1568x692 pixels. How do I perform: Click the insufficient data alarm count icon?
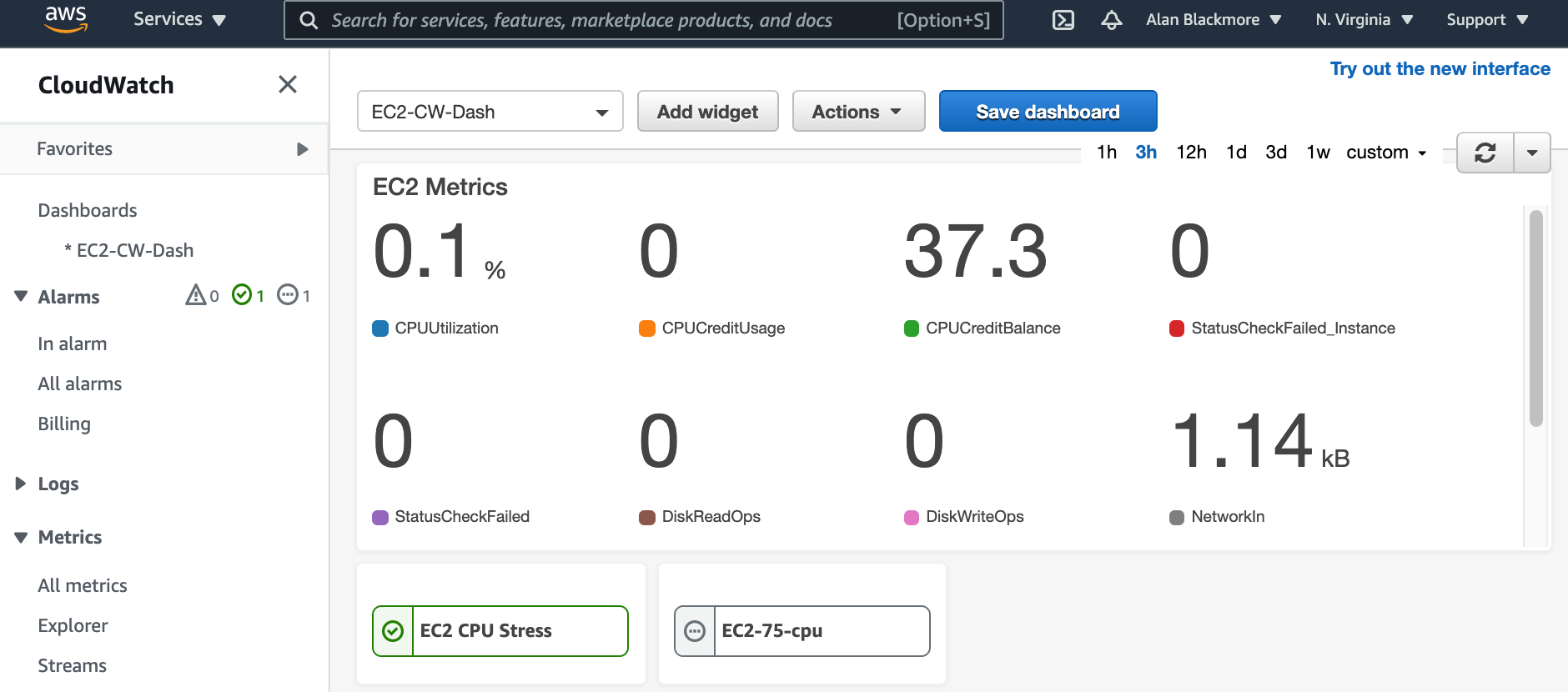coord(294,295)
